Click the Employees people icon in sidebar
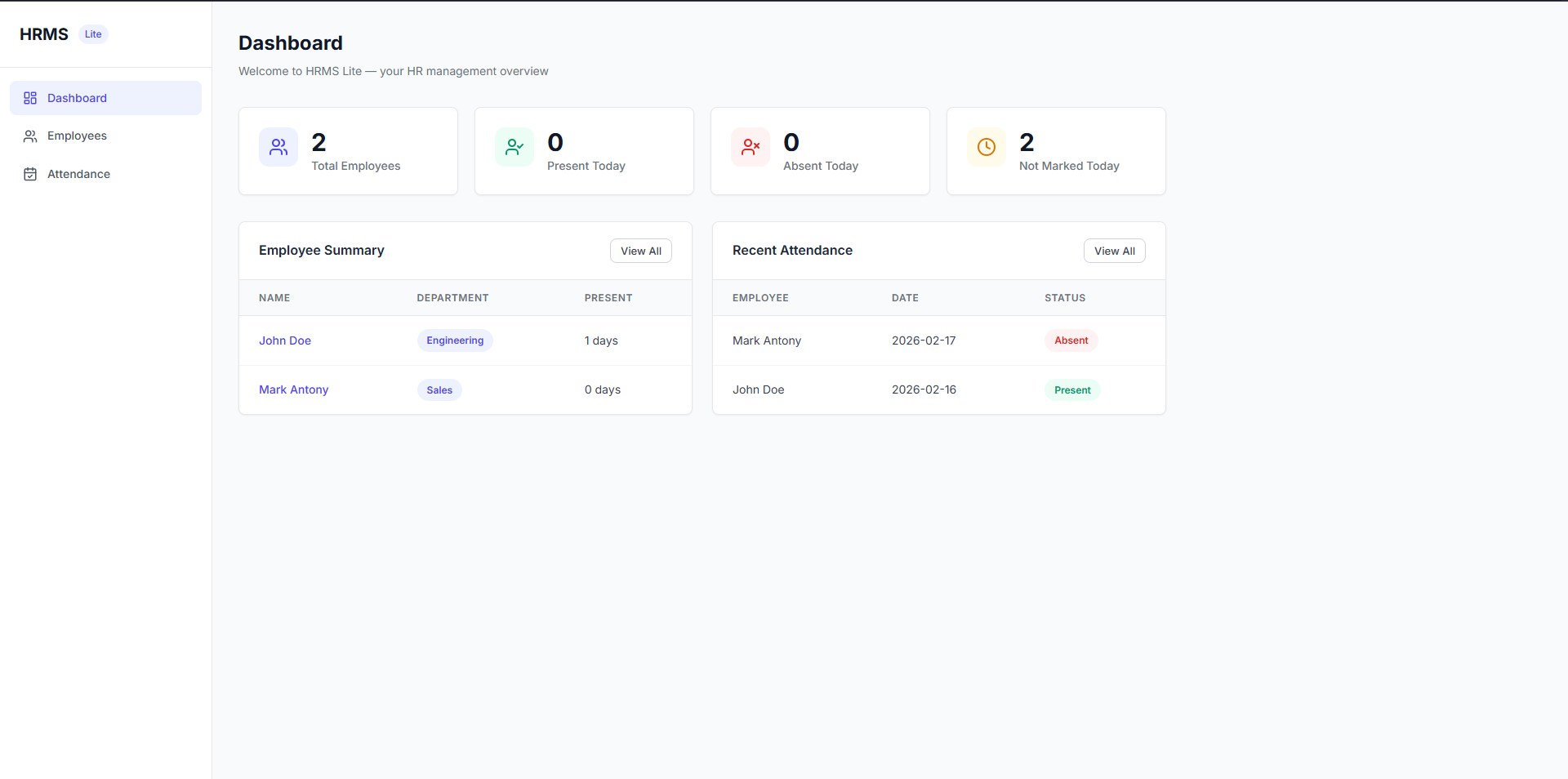This screenshot has width=1568, height=779. pos(30,136)
